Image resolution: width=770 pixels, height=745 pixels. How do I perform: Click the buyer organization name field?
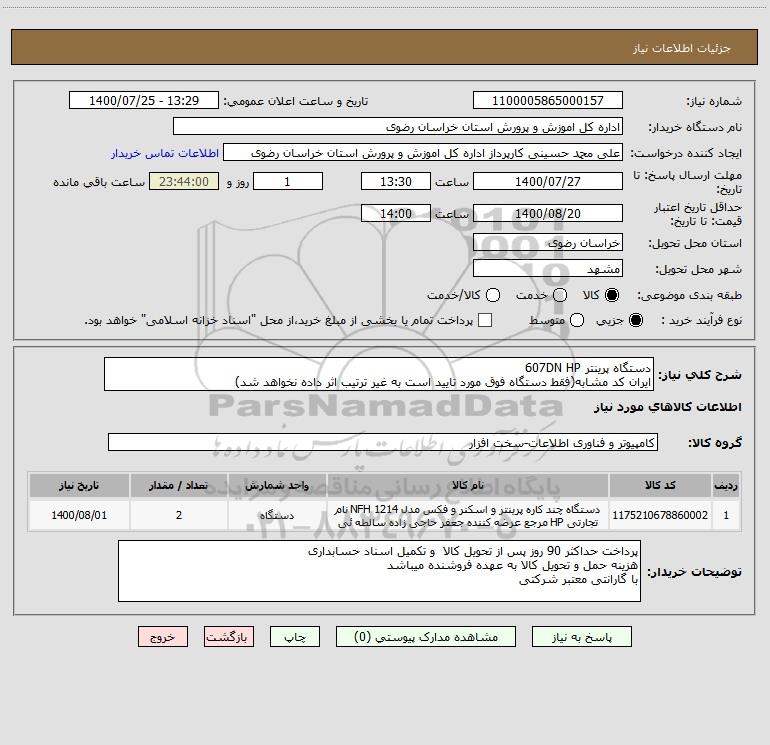tap(398, 127)
